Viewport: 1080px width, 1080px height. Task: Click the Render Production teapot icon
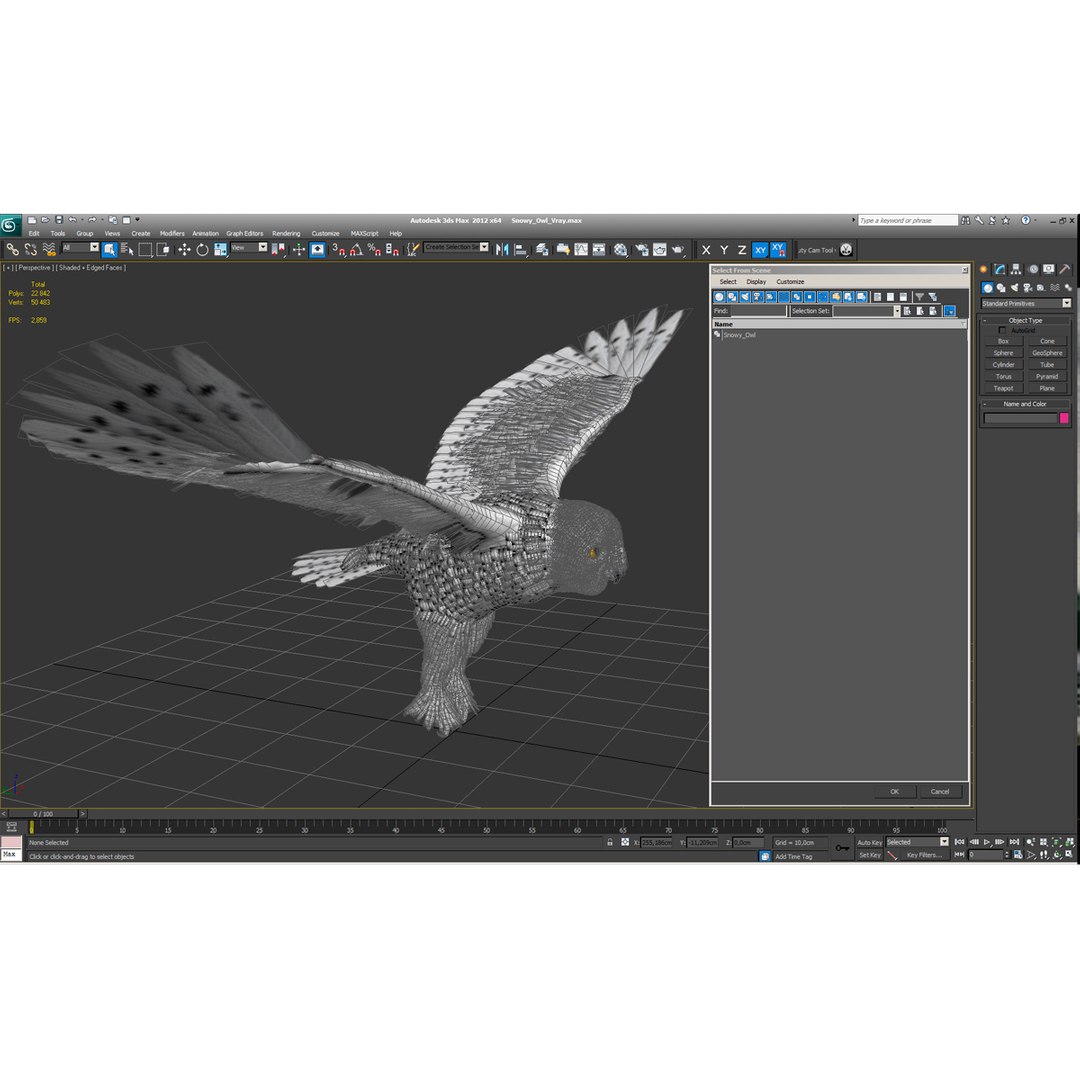[678, 249]
